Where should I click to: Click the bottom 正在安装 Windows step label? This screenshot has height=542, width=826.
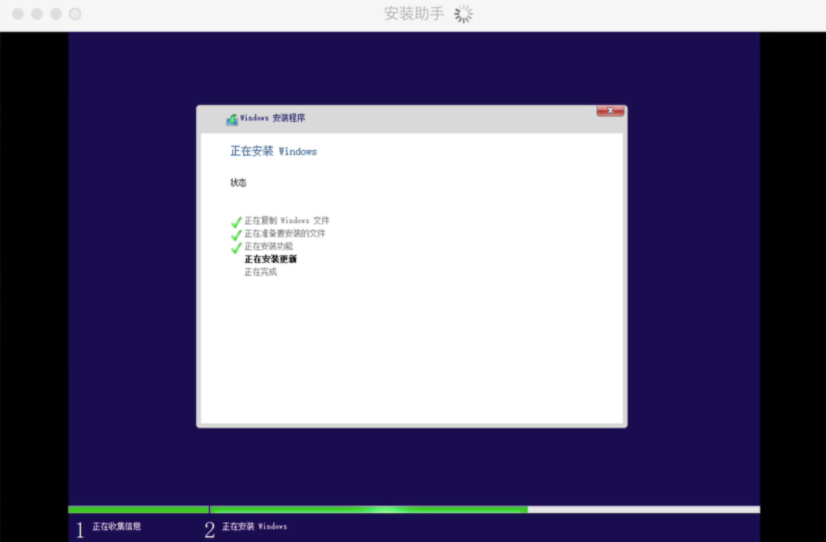254,526
